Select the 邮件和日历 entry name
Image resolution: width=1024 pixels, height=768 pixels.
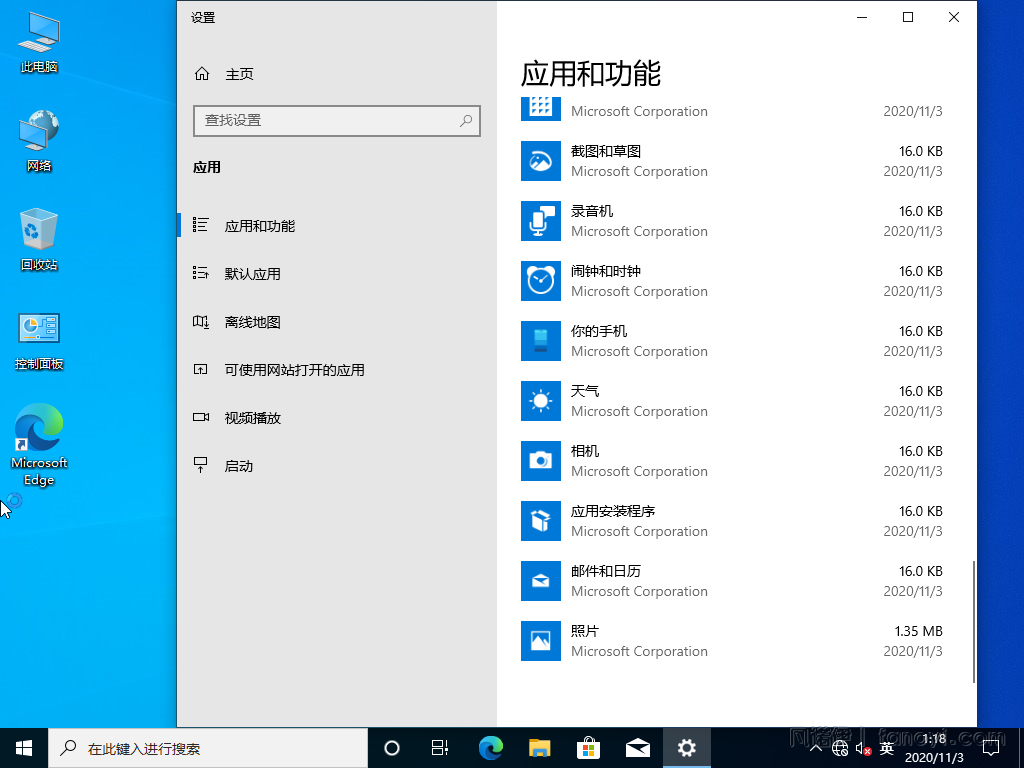[605, 571]
